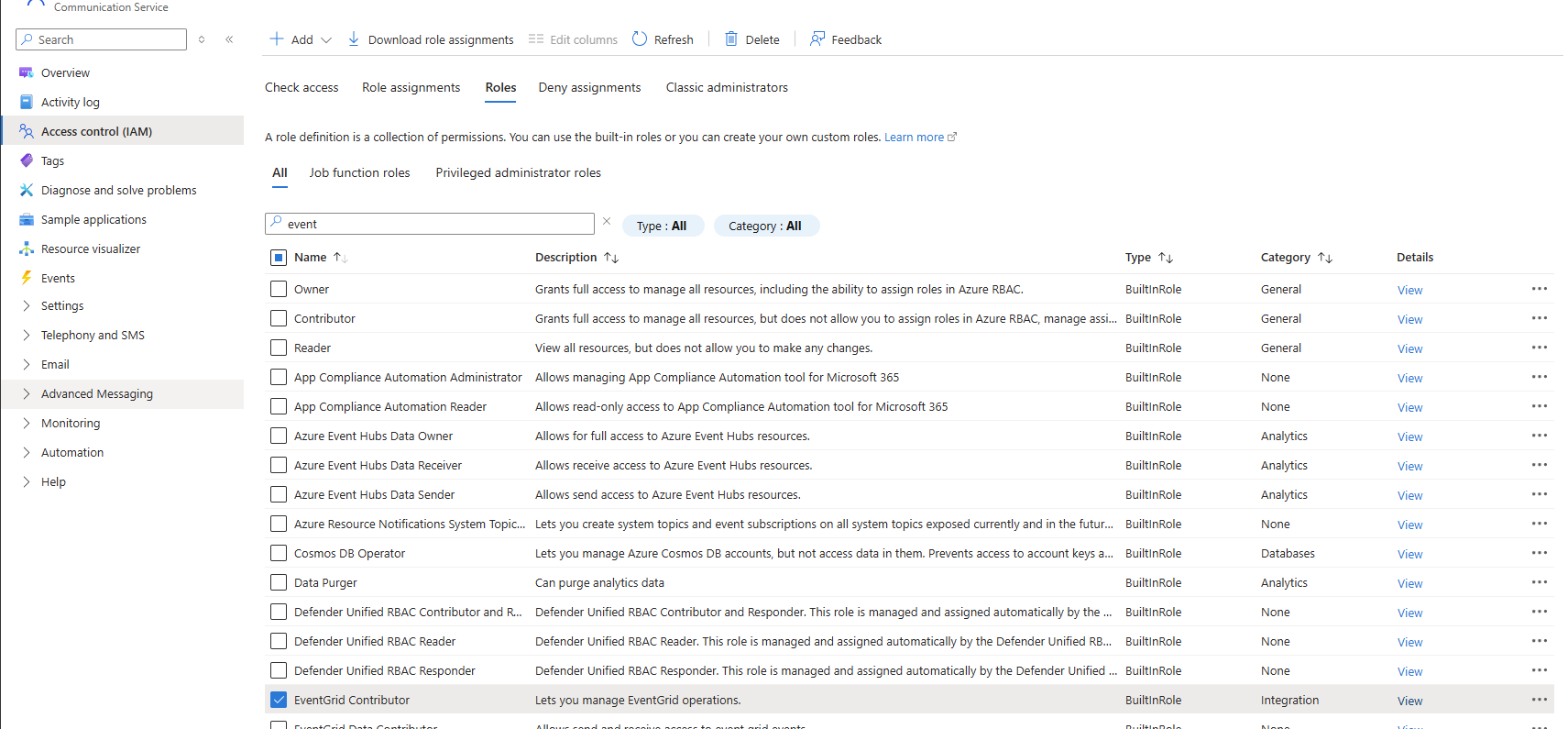The height and width of the screenshot is (729, 1568).
Task: Expand the Automation section
Action: [27, 452]
